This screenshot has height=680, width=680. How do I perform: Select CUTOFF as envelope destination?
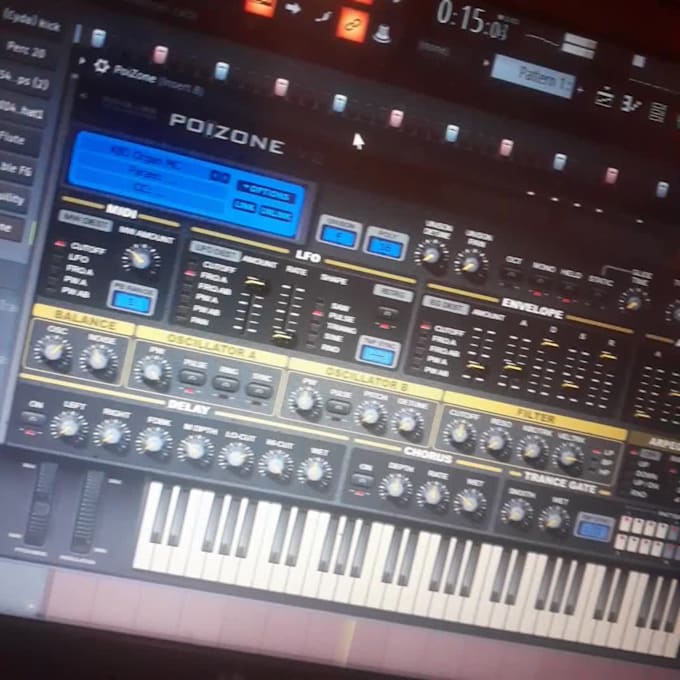tap(449, 332)
